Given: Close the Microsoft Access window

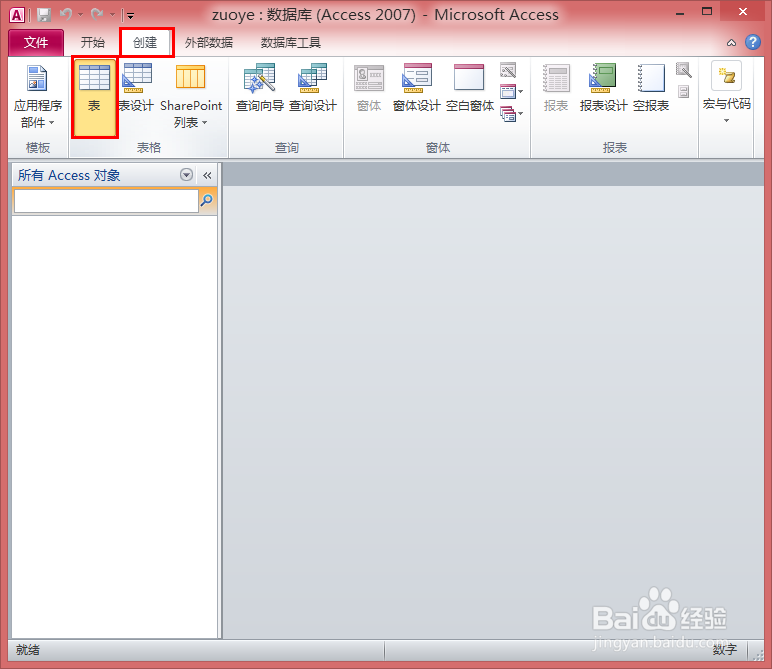Looking at the screenshot, I should [x=742, y=12].
